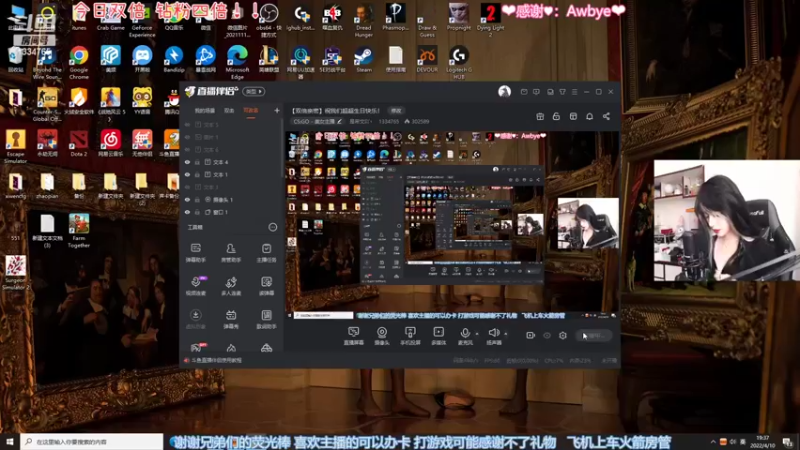
Task: Open streaming settings gear icon
Action: (563, 335)
